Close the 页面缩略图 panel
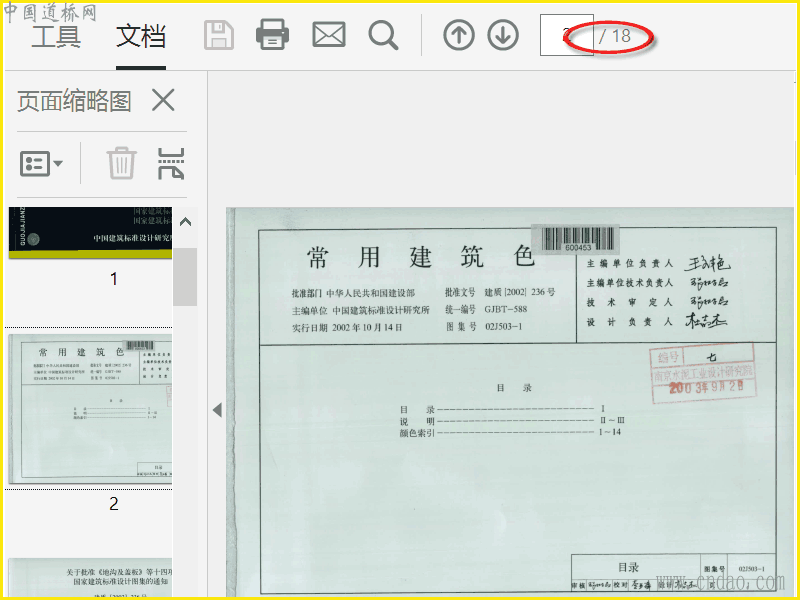This screenshot has height=600, width=800. point(163,99)
